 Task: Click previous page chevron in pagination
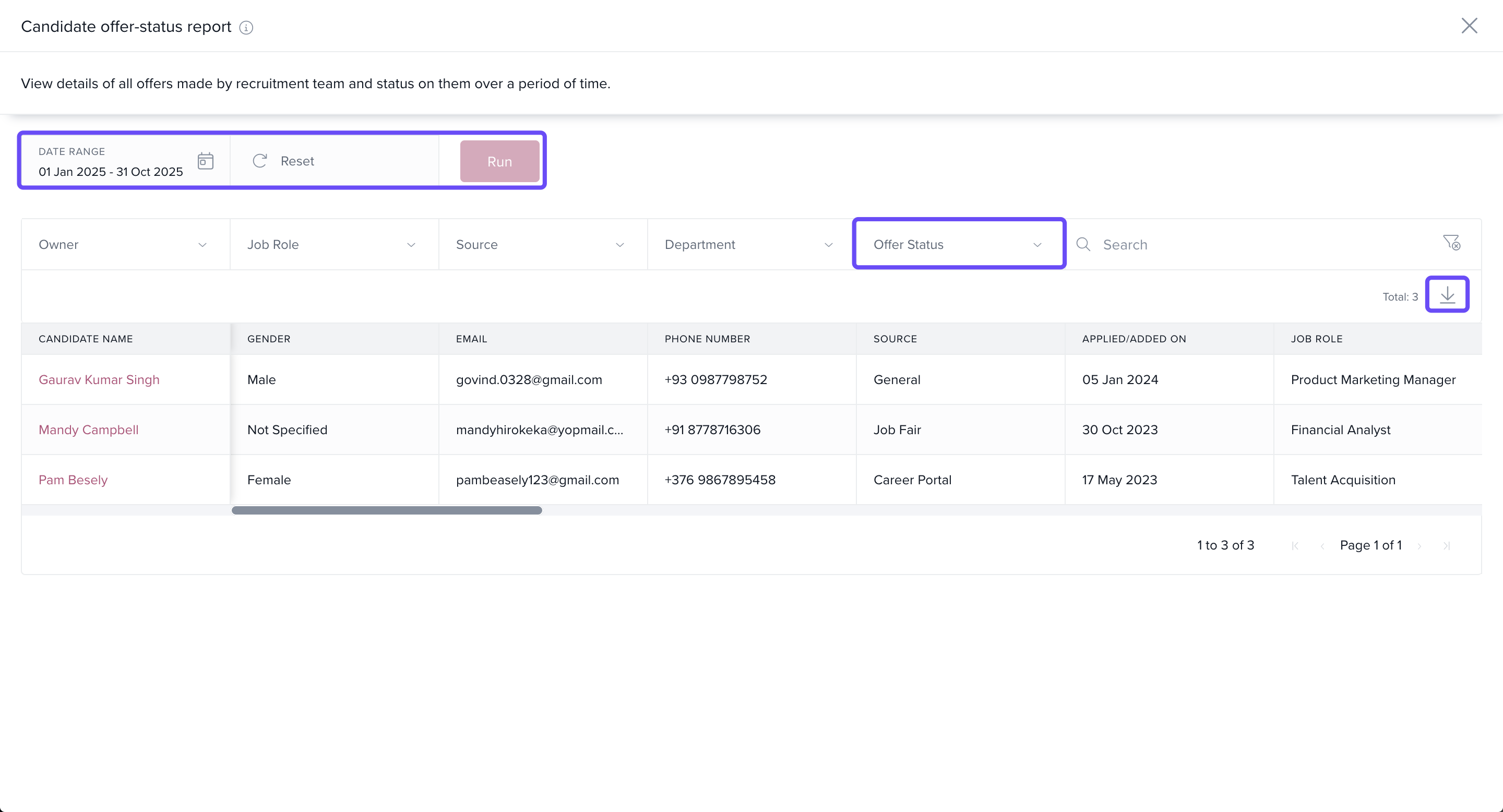click(1322, 546)
